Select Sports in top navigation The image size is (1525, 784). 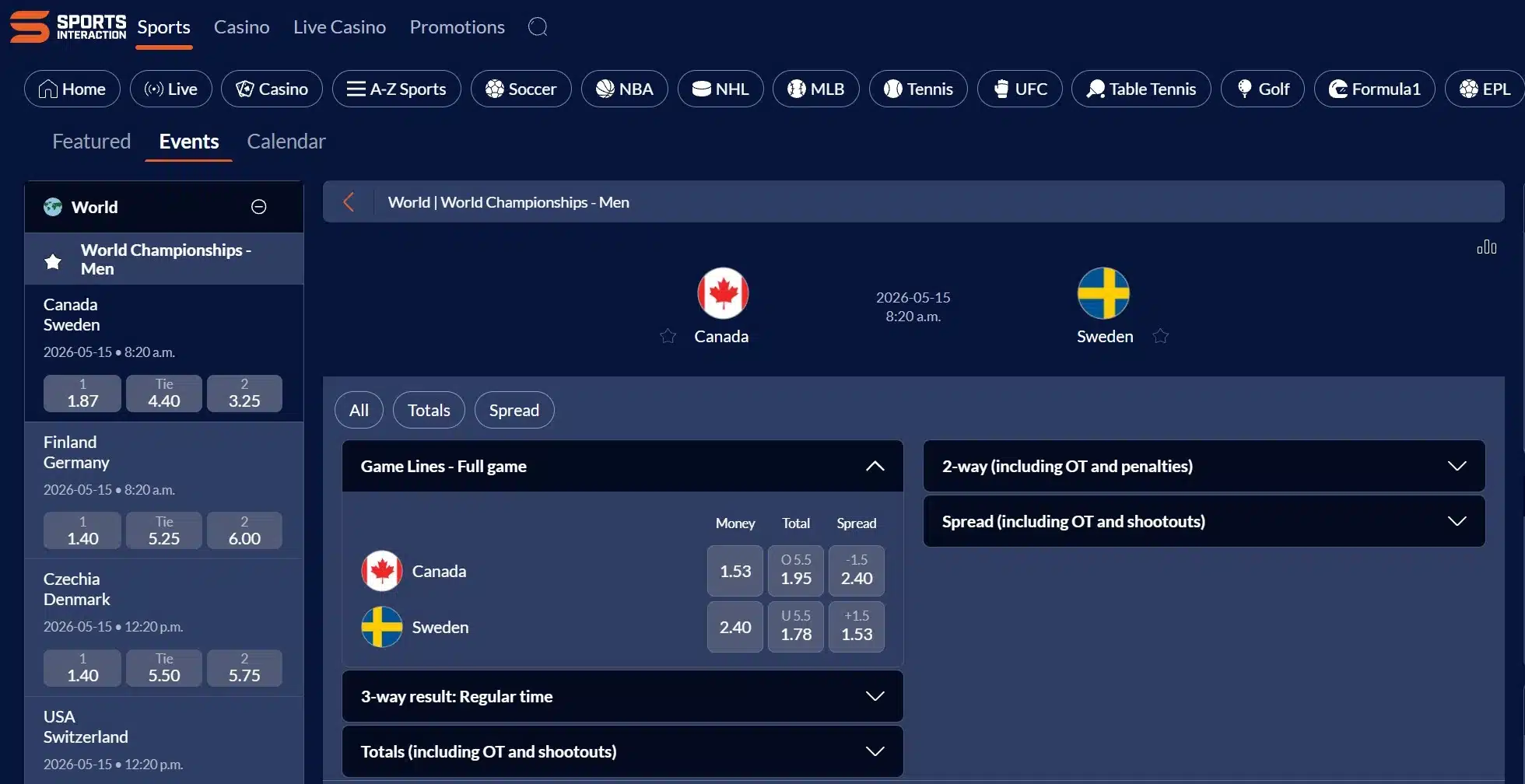click(163, 27)
